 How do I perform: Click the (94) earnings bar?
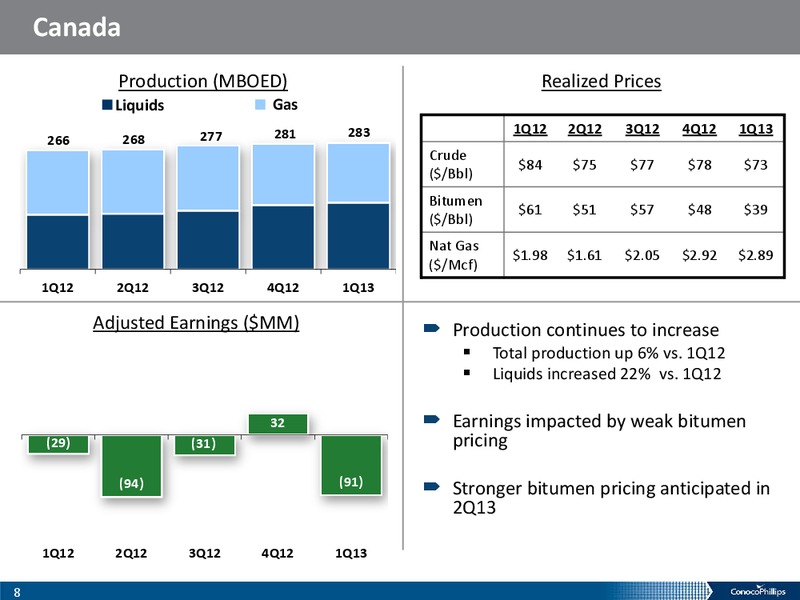tap(132, 466)
